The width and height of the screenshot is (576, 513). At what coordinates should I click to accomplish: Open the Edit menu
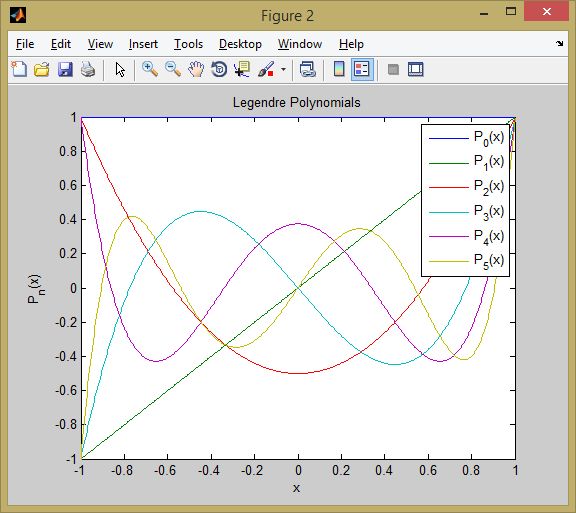click(61, 44)
